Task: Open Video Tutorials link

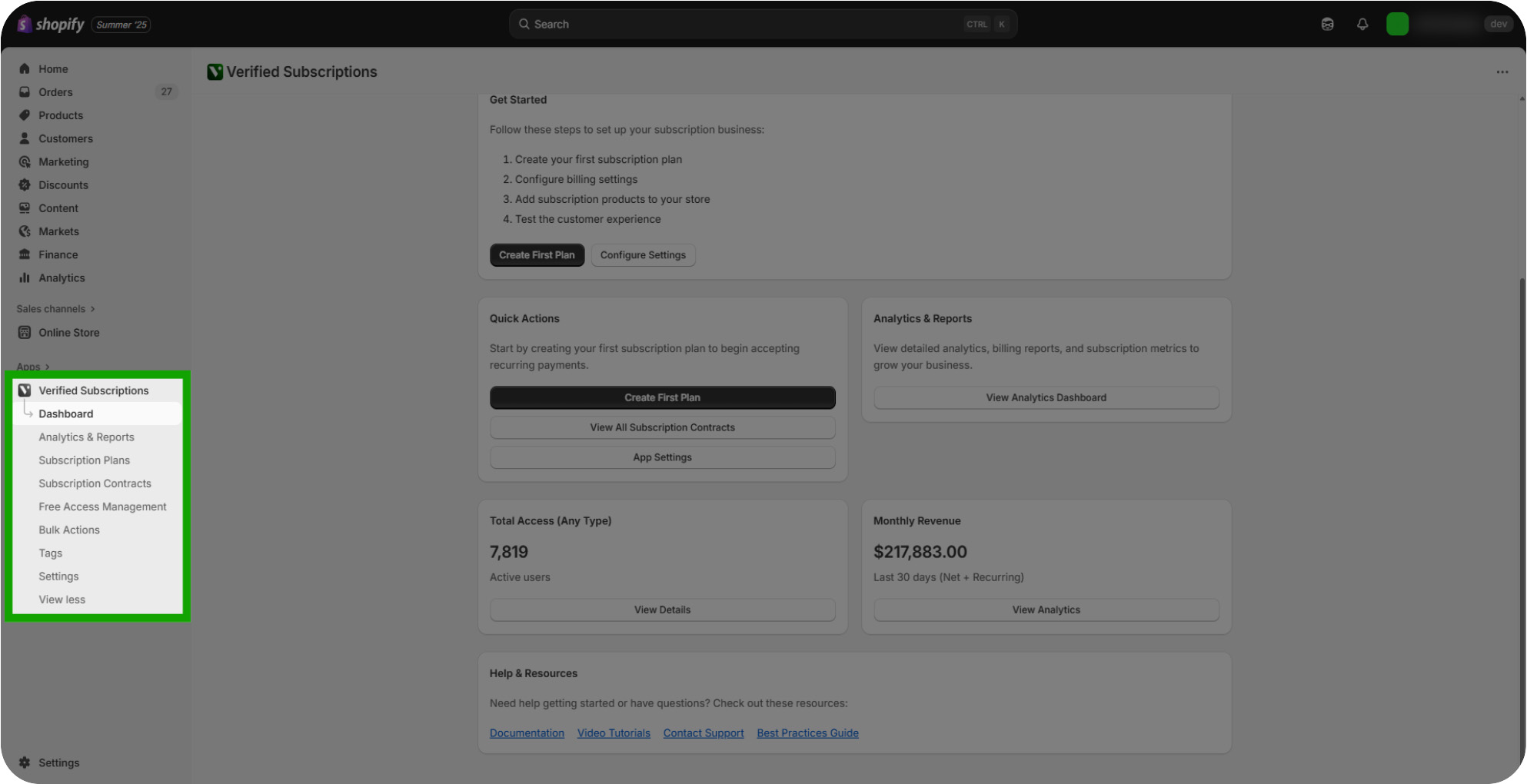Action: pyautogui.click(x=614, y=733)
